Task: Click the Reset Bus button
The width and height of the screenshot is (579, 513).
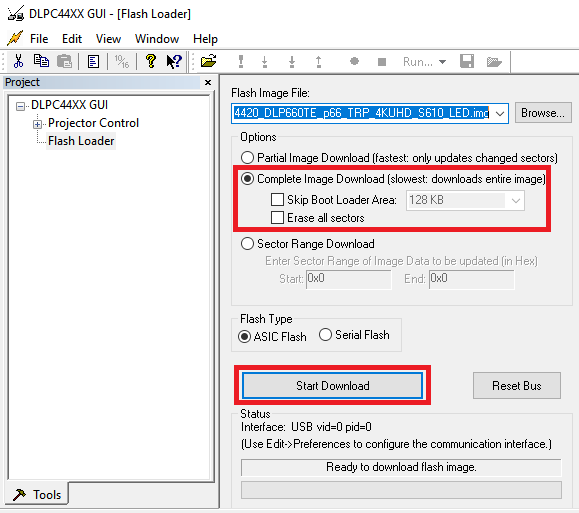Action: tap(517, 386)
